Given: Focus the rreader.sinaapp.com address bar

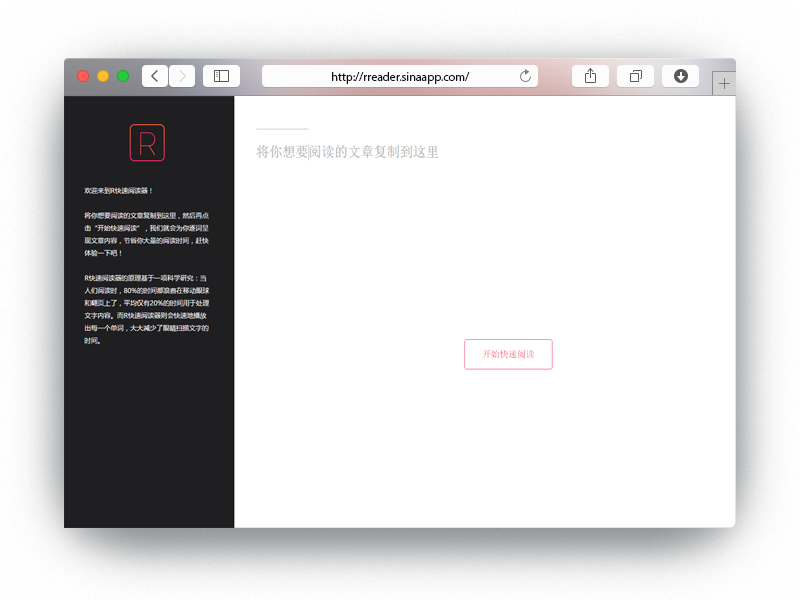Looking at the screenshot, I should [x=400, y=77].
